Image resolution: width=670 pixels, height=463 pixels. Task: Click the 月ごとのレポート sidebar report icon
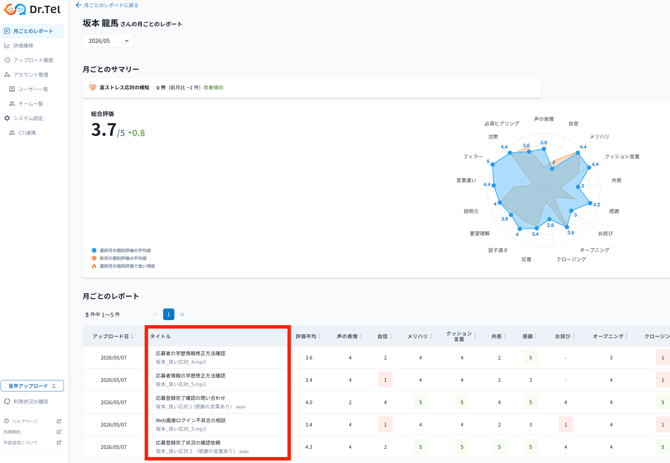(x=7, y=31)
